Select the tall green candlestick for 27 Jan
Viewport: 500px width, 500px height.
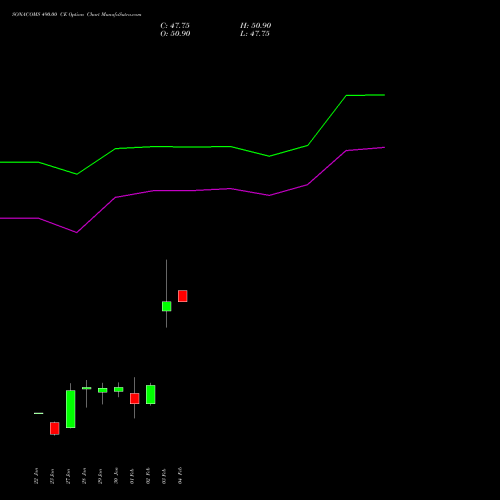(71, 409)
